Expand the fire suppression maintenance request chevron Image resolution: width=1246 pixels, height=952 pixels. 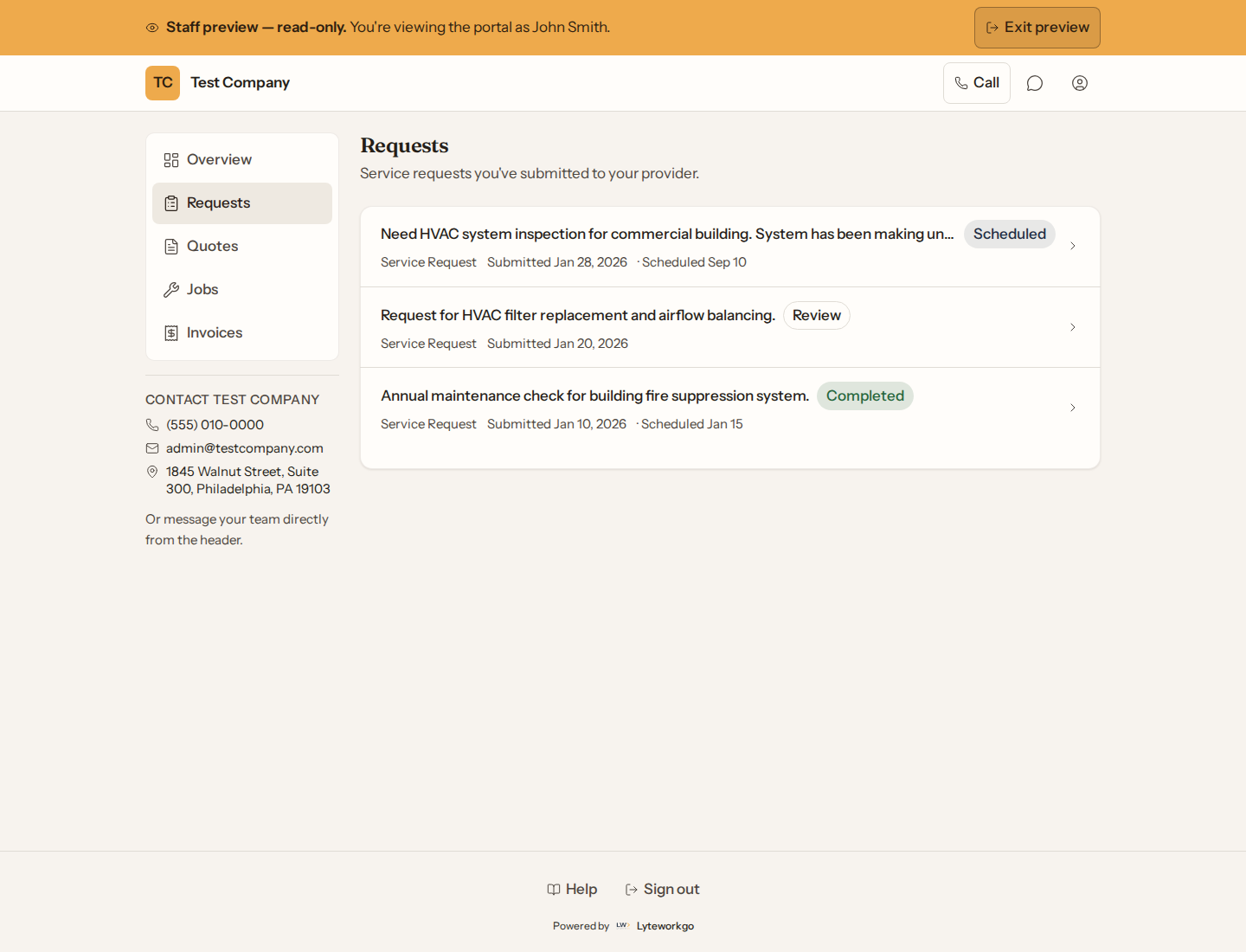[x=1073, y=408]
